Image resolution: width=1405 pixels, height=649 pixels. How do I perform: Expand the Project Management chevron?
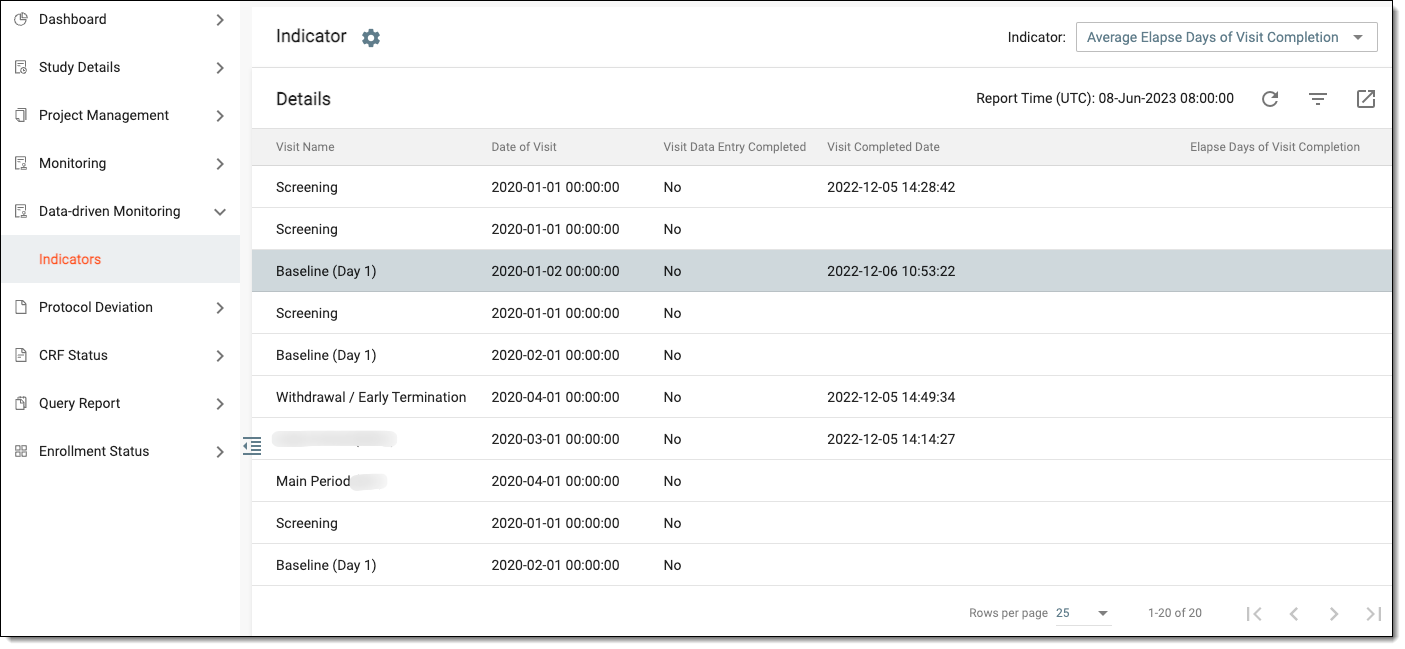[220, 115]
